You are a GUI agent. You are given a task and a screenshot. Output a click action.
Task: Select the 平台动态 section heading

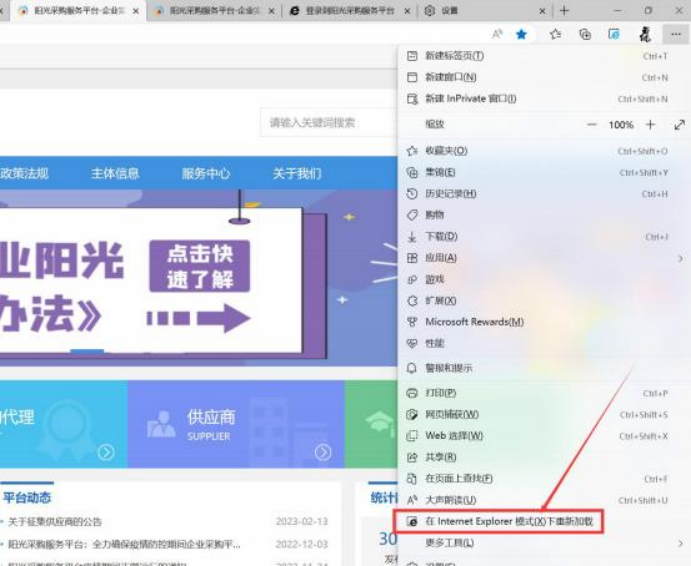(x=27, y=498)
